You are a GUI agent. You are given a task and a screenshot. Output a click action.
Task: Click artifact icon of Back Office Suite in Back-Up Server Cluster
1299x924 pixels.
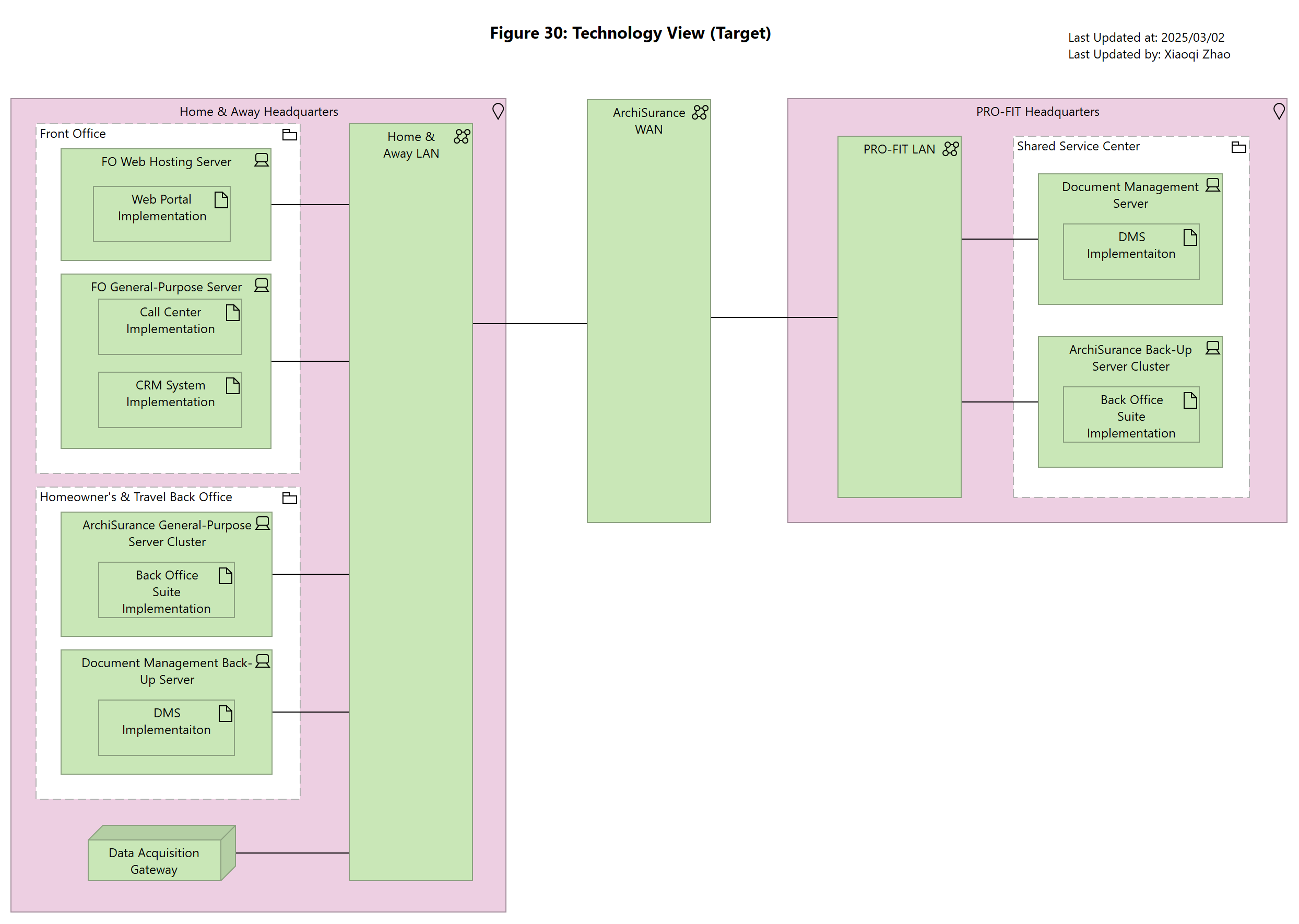pos(1190,400)
